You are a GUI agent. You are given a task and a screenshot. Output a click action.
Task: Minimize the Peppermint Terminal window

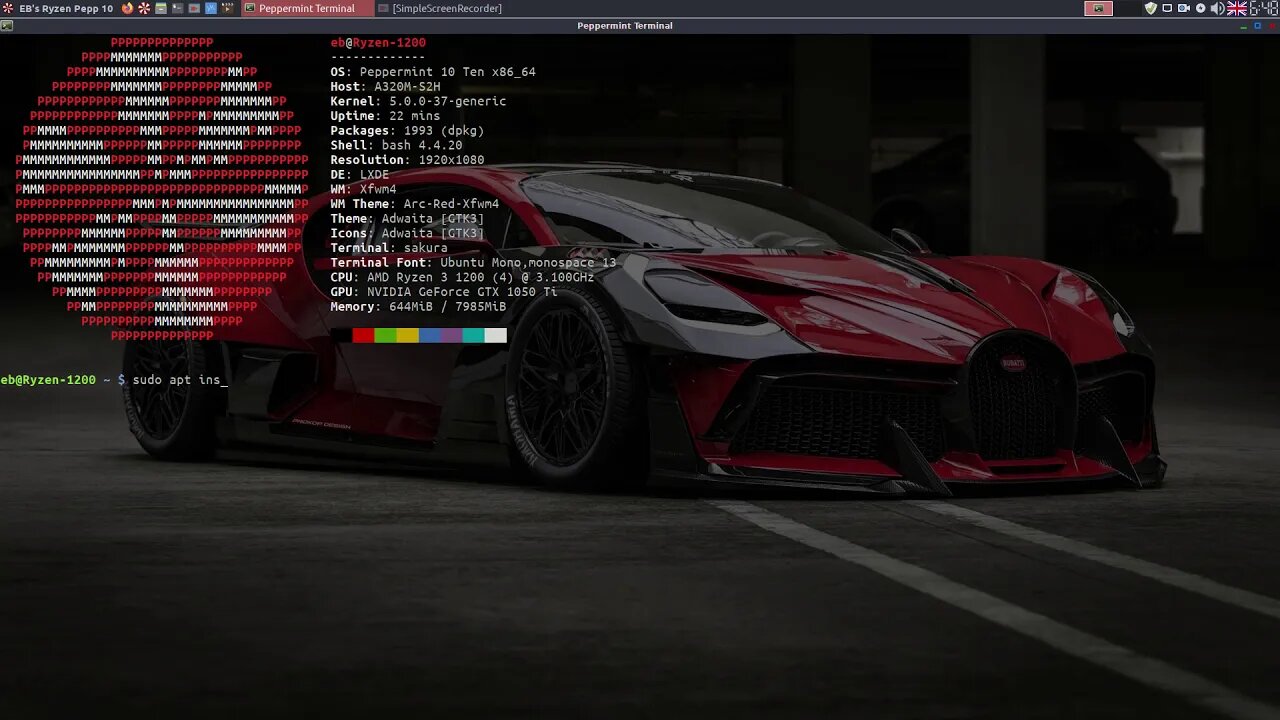[x=1244, y=26]
